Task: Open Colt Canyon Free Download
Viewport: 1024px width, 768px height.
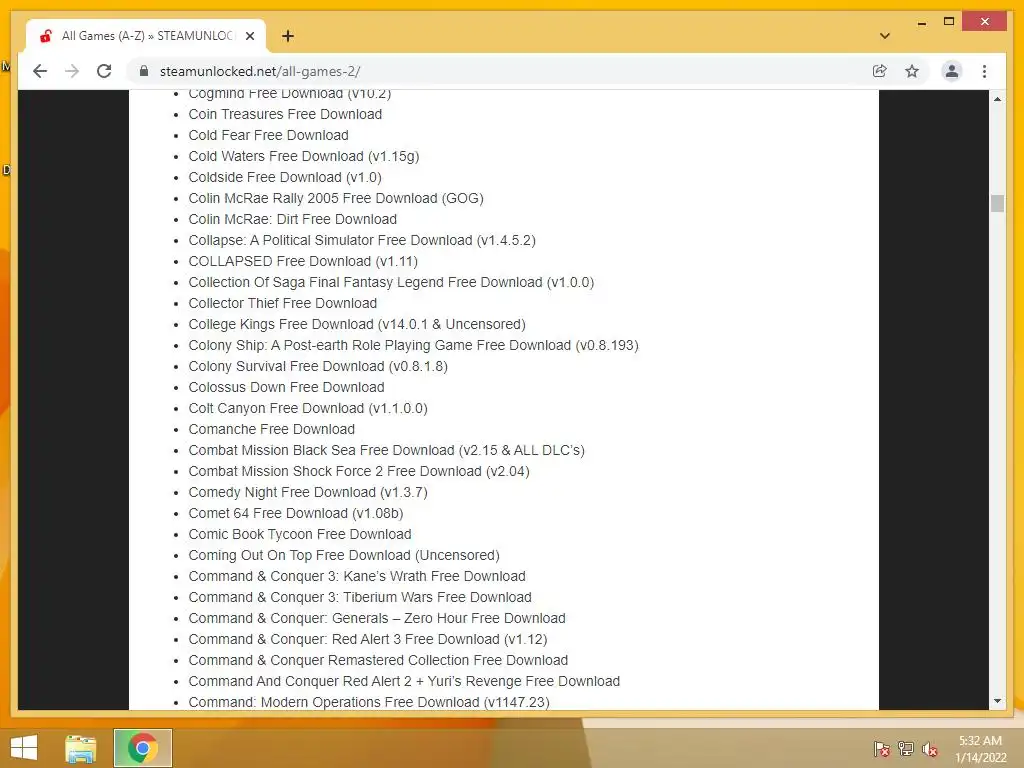Action: [x=308, y=408]
